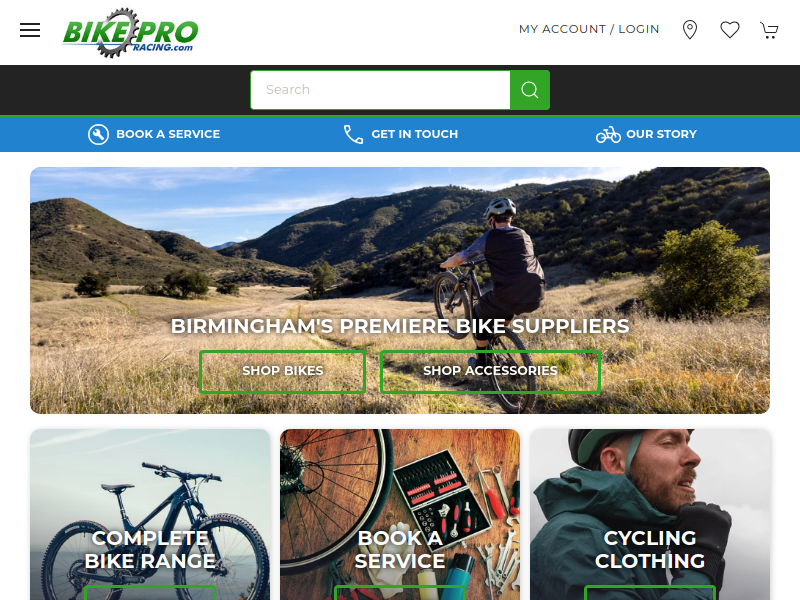Click the Shop Bikes button

[283, 371]
